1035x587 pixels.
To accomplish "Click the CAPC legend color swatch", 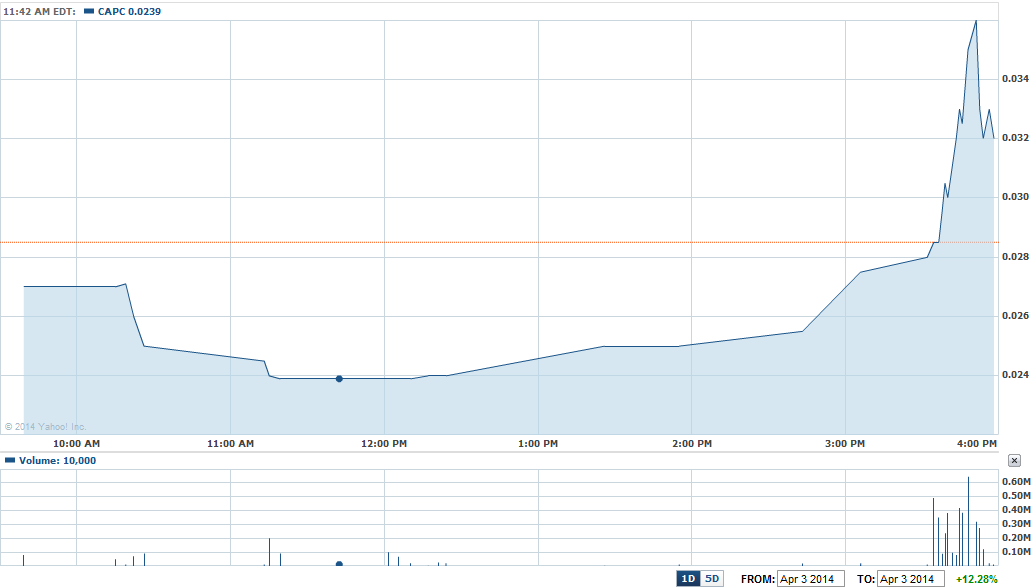I will tap(89, 11).
